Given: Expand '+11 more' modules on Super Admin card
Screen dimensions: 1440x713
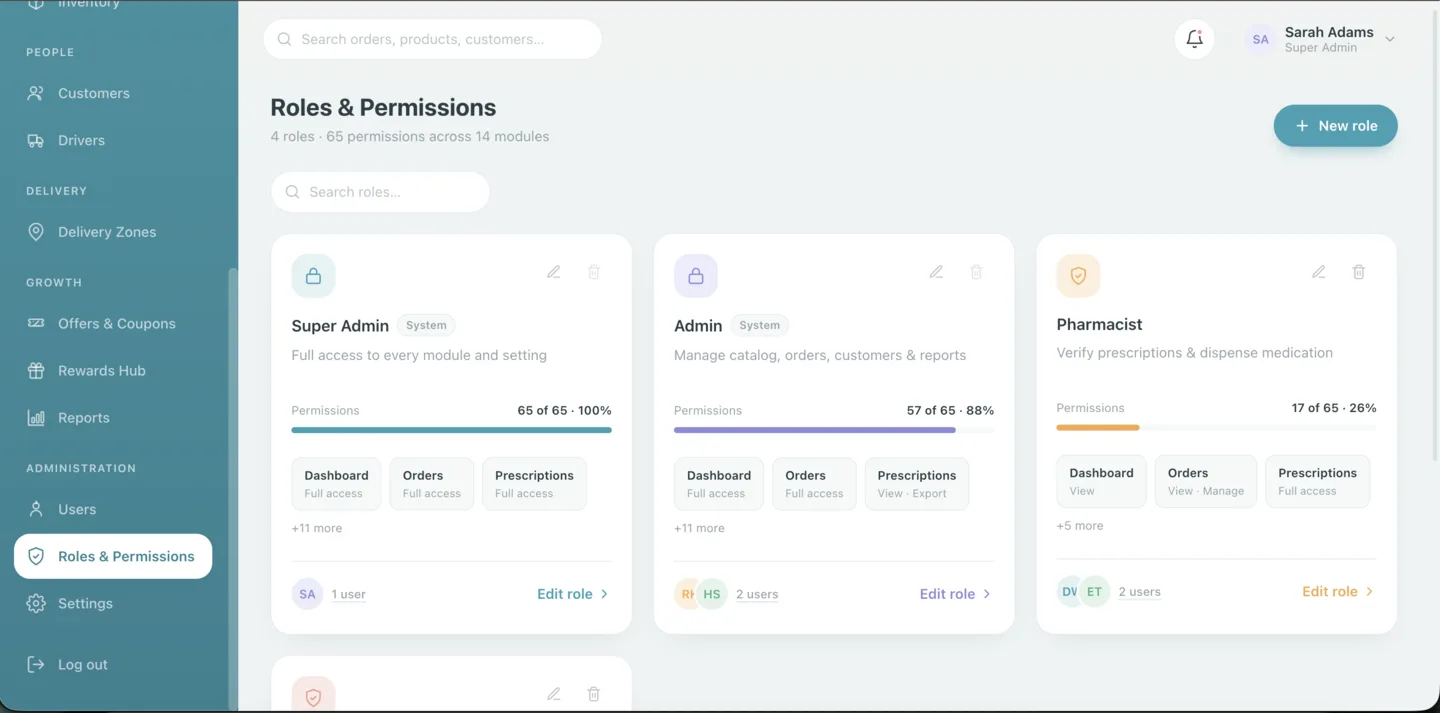Looking at the screenshot, I should 317,528.
